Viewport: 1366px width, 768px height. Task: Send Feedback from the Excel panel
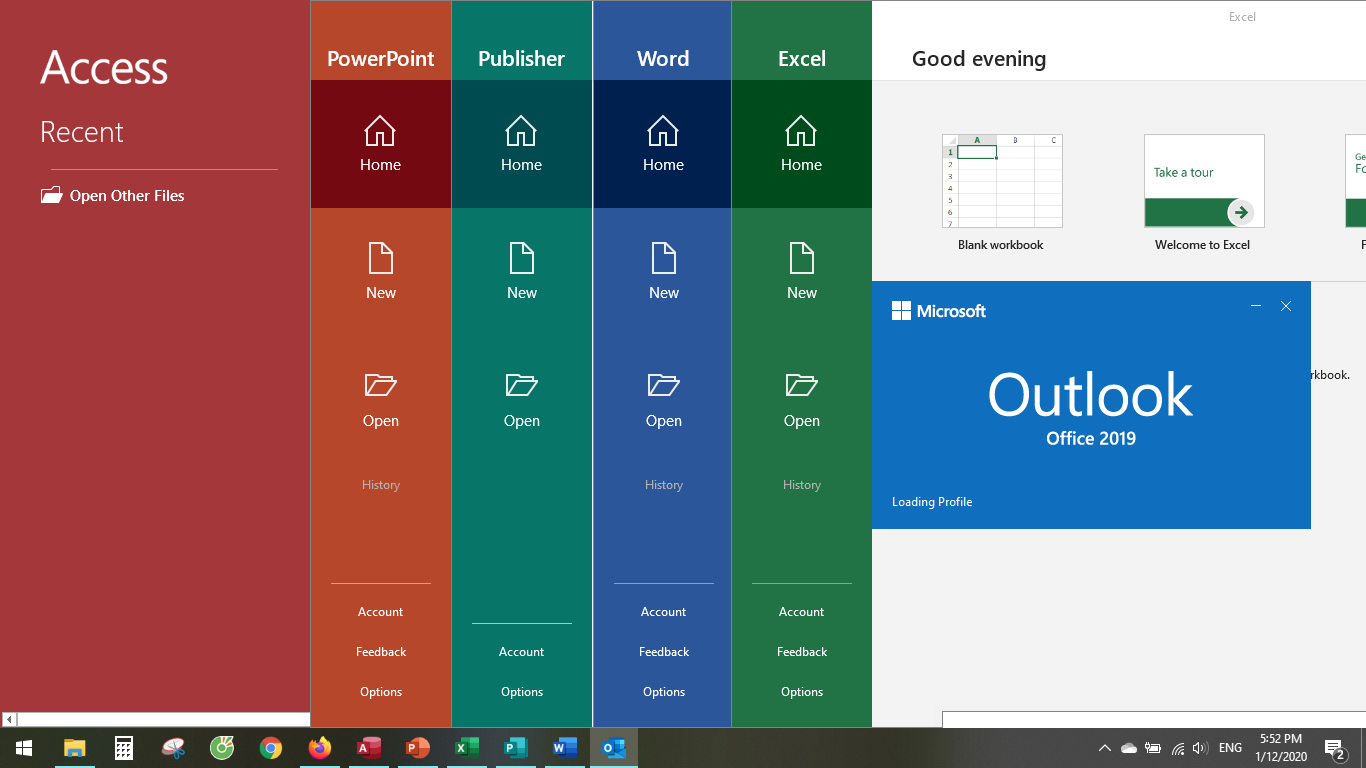(801, 652)
